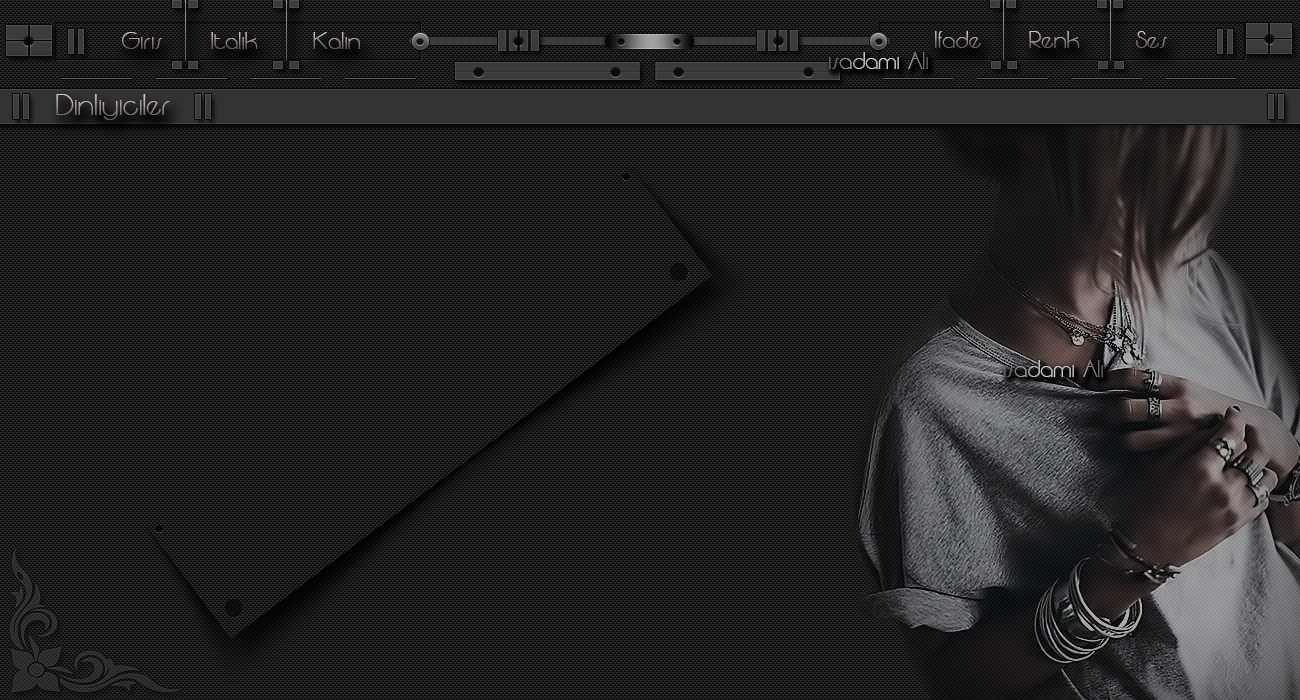Screen dimensions: 1300x700
Task: Toggle Kalın bold formatting
Action: click(x=336, y=41)
